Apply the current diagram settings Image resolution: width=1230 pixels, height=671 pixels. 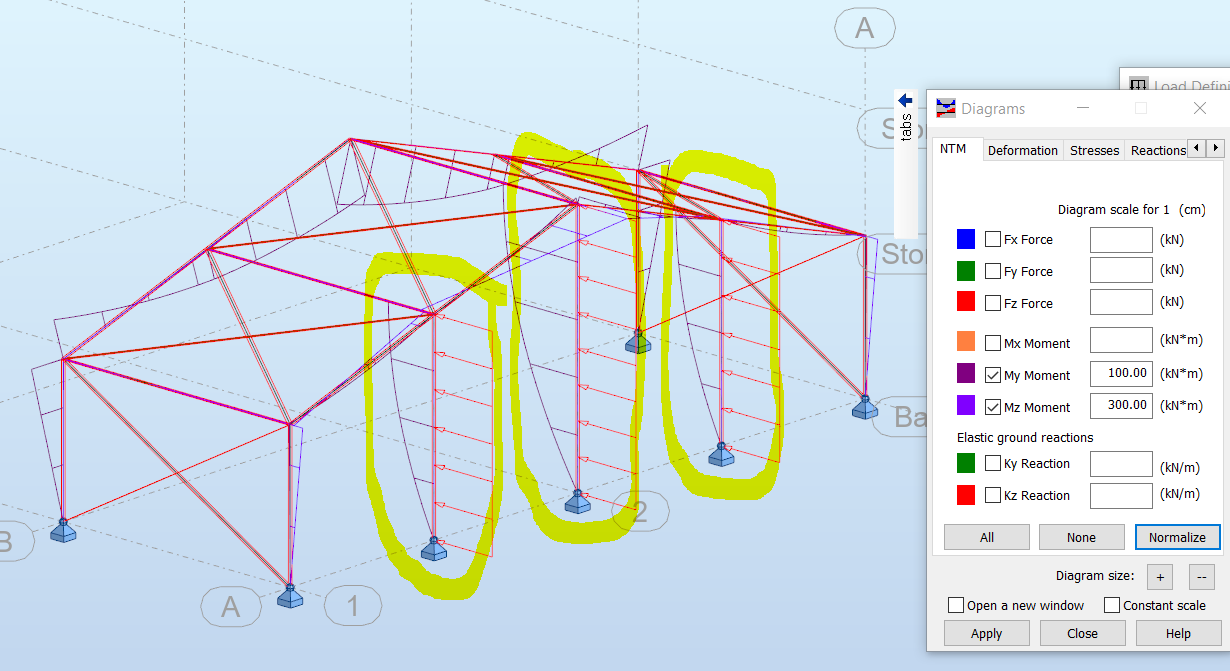tap(986, 633)
